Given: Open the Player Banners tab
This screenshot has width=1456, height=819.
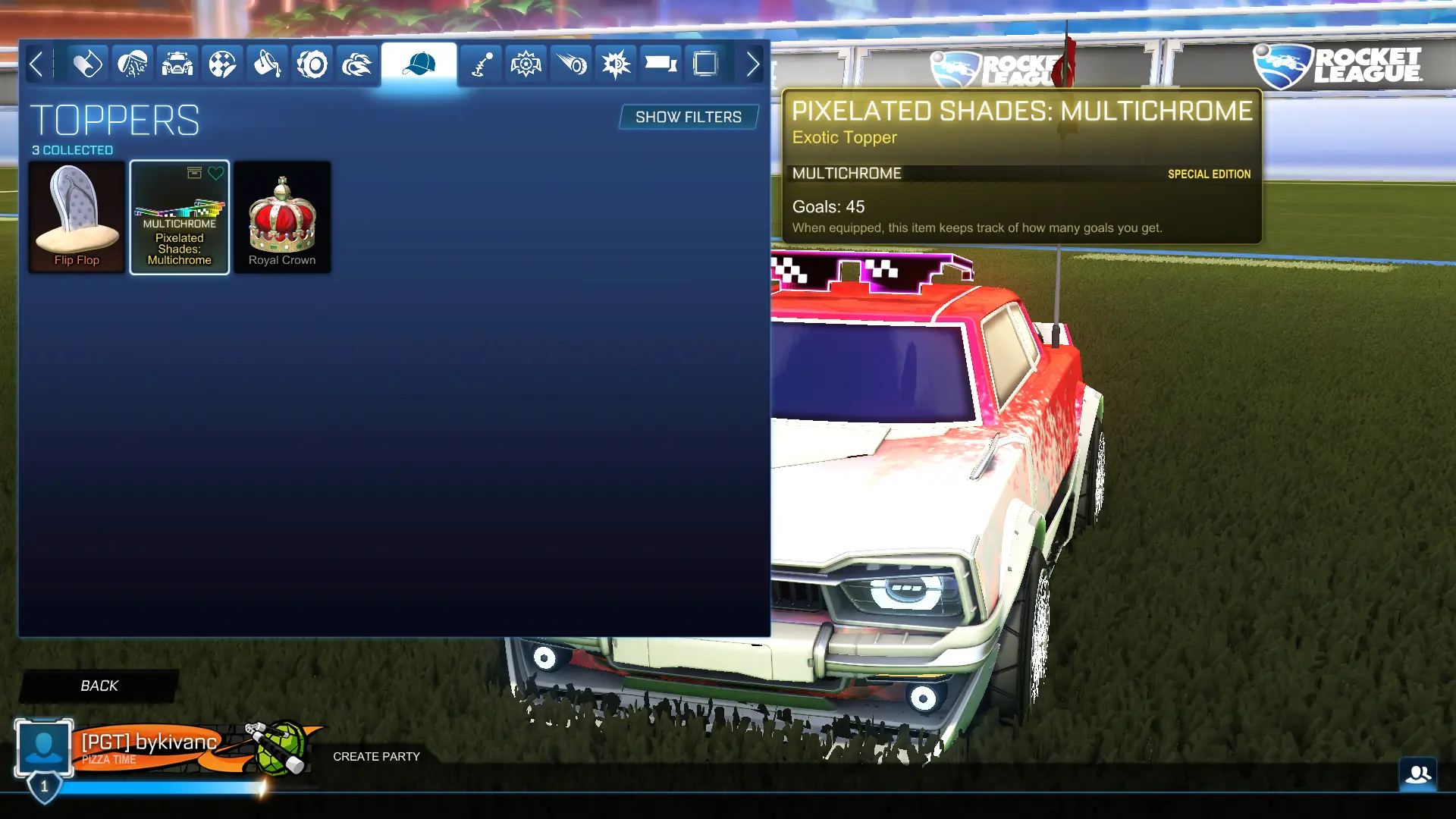Looking at the screenshot, I should pyautogui.click(x=661, y=64).
